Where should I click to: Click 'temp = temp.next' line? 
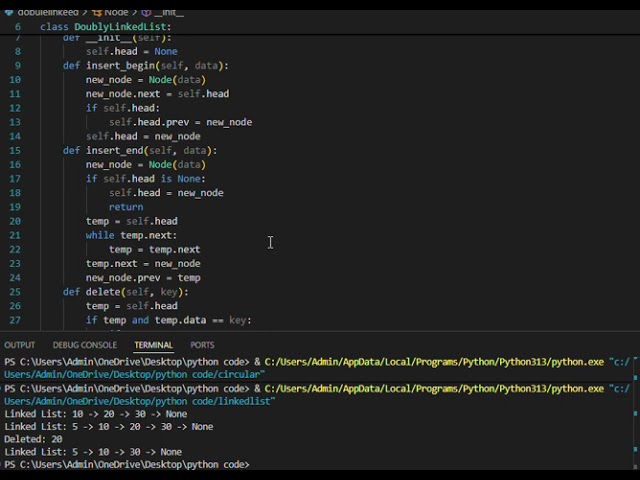coord(154,249)
